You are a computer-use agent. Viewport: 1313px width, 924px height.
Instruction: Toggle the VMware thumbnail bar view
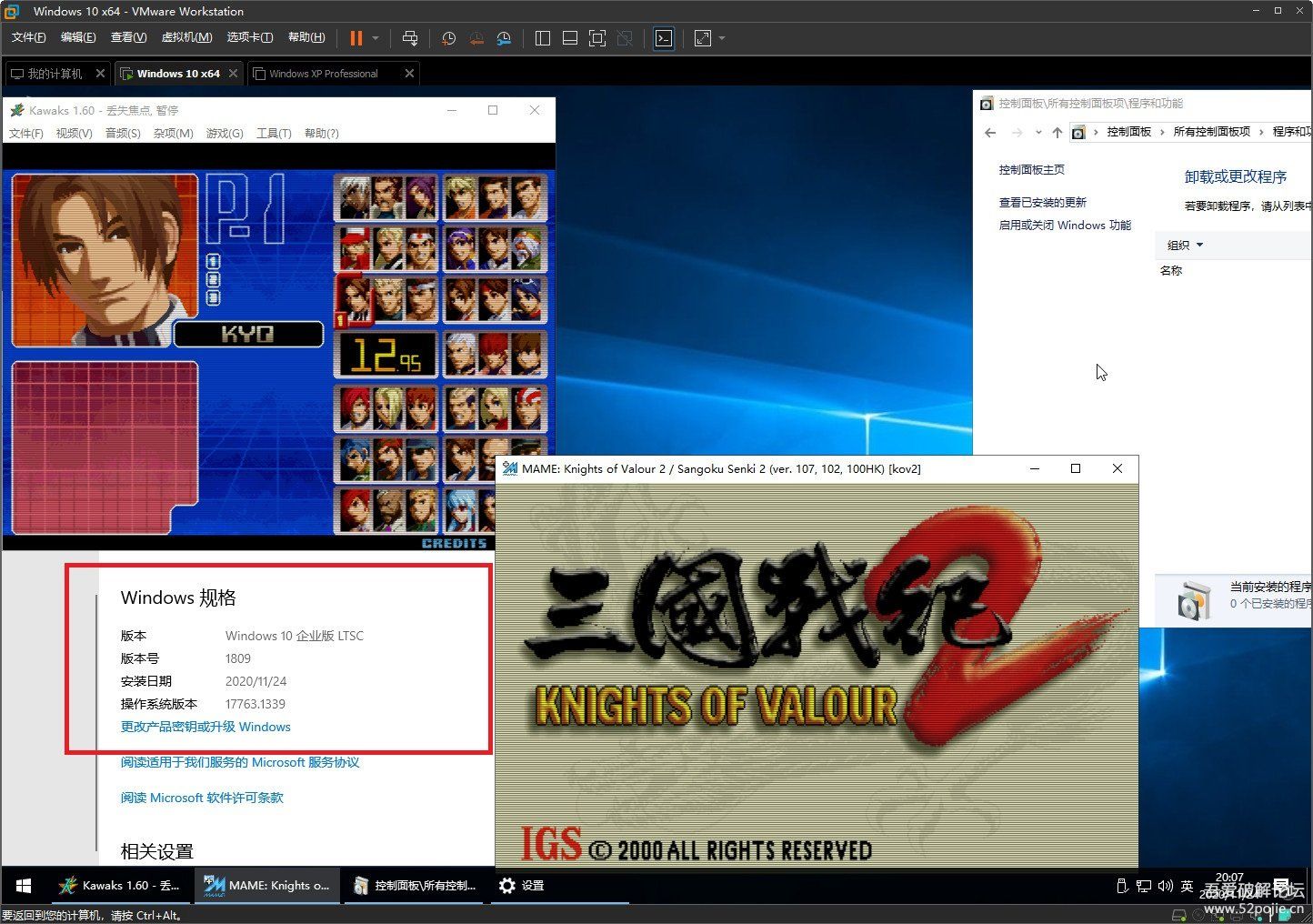click(570, 38)
